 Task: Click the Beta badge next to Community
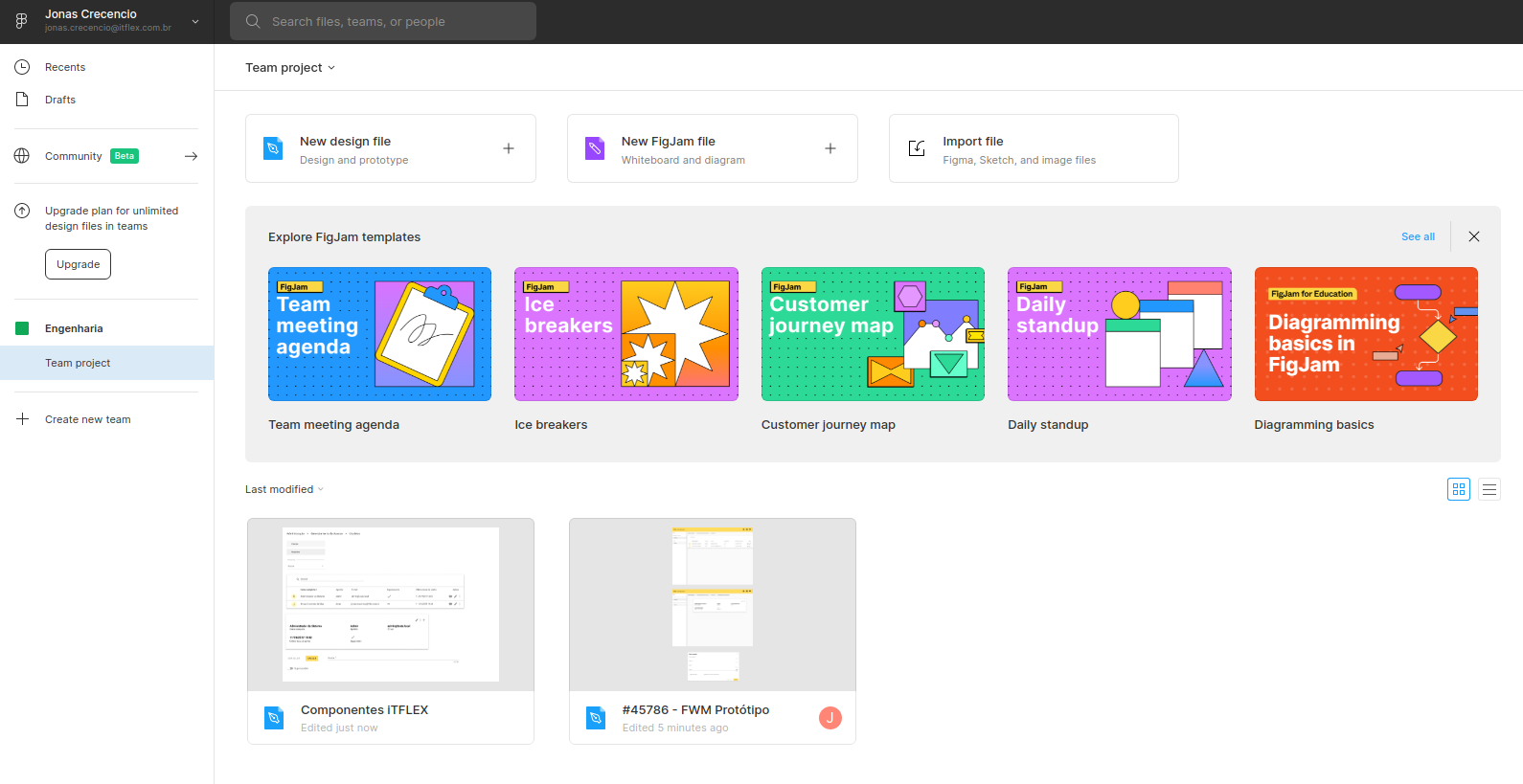[125, 156]
